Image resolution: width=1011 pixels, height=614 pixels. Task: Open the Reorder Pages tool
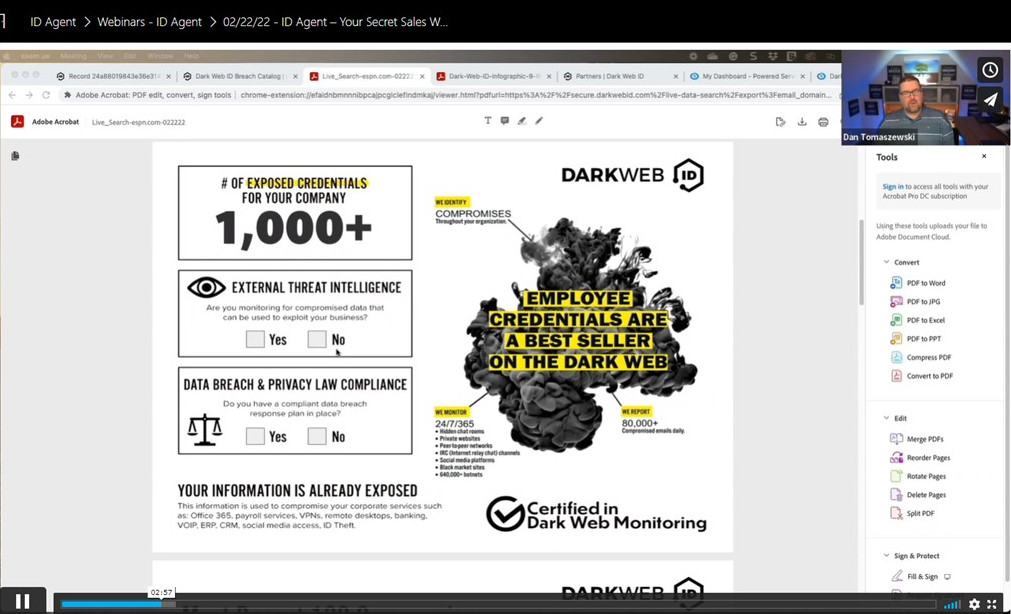928,457
